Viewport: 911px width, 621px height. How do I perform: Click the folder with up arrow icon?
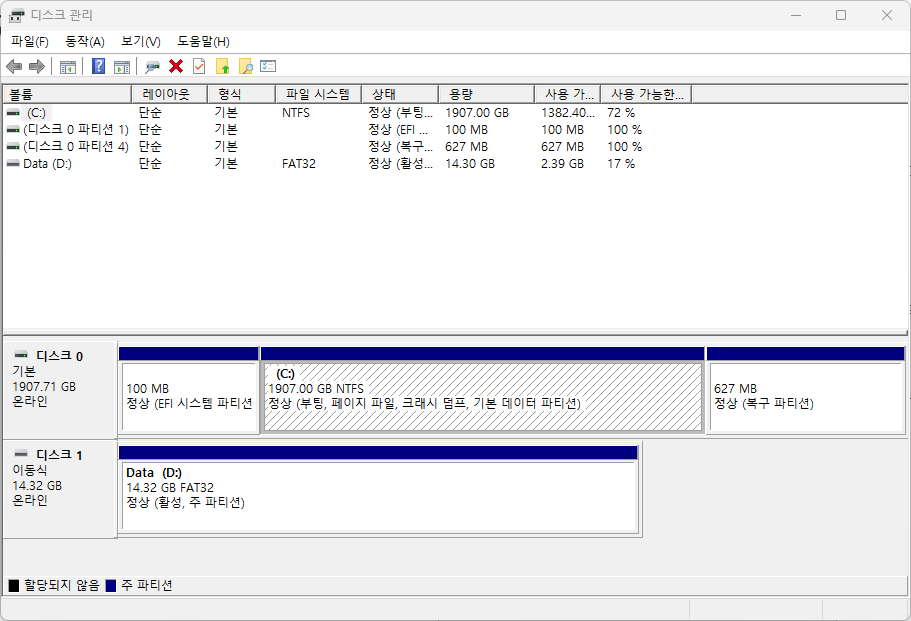pos(223,67)
